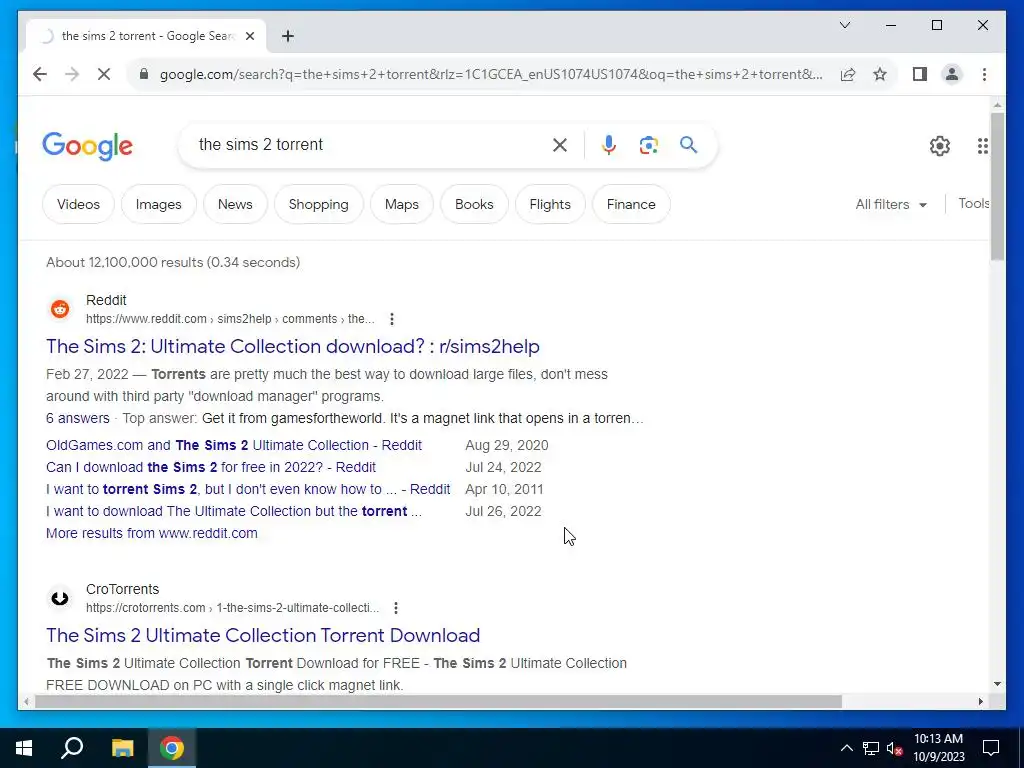Click the CroTorrents favicon
1024x768 pixels.
tap(60, 598)
